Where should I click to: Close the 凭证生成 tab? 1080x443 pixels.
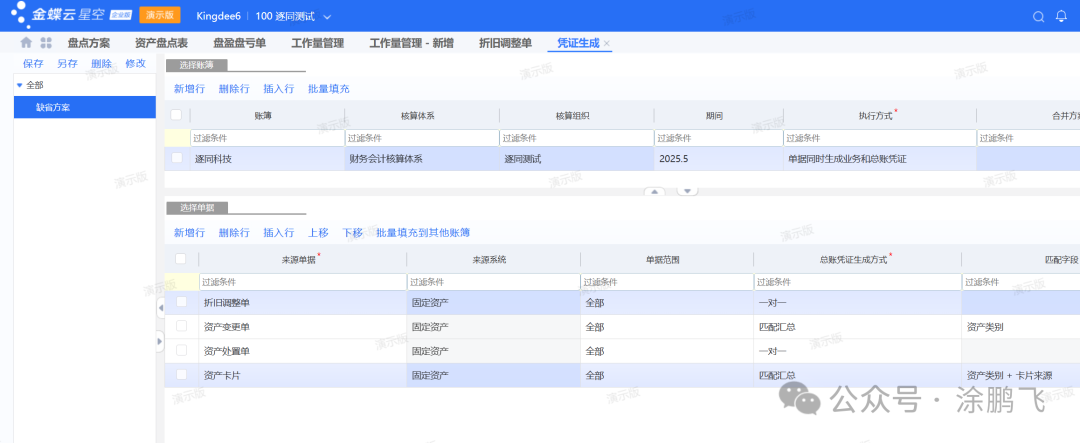607,44
